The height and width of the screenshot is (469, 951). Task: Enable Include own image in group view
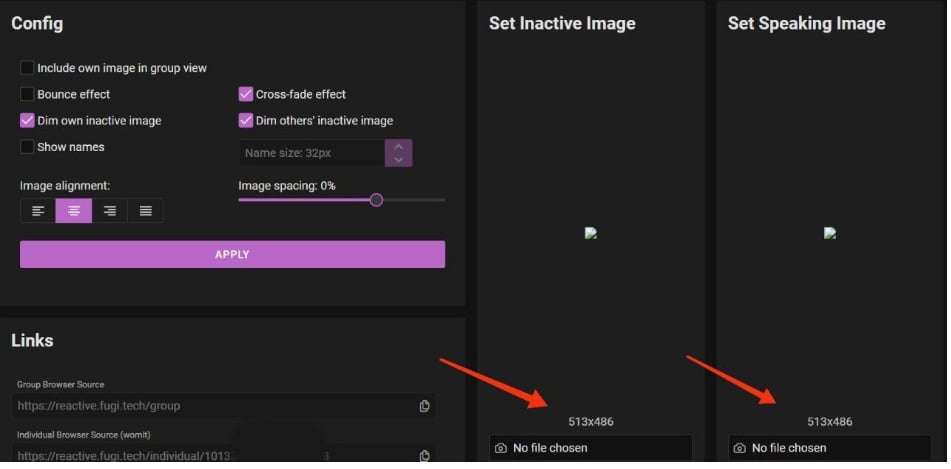pos(27,68)
